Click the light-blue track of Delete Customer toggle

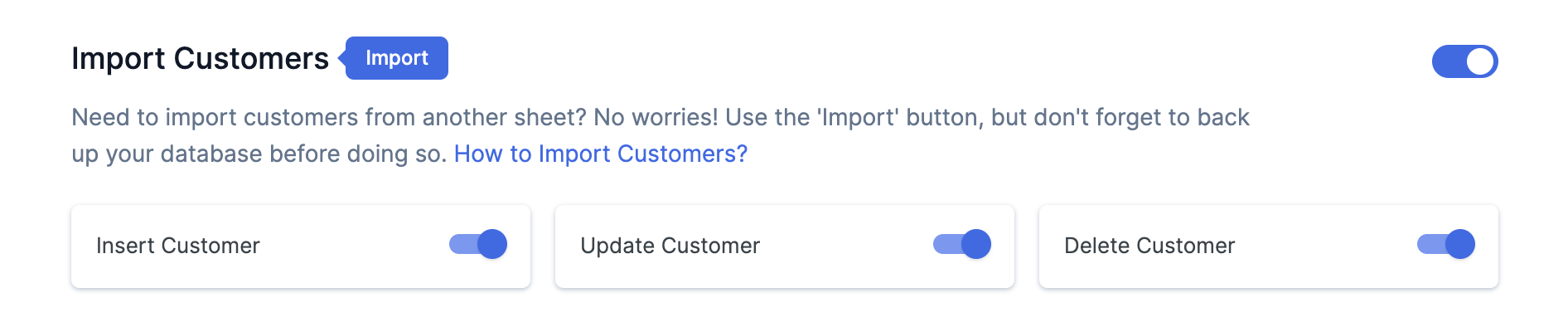click(x=1430, y=244)
